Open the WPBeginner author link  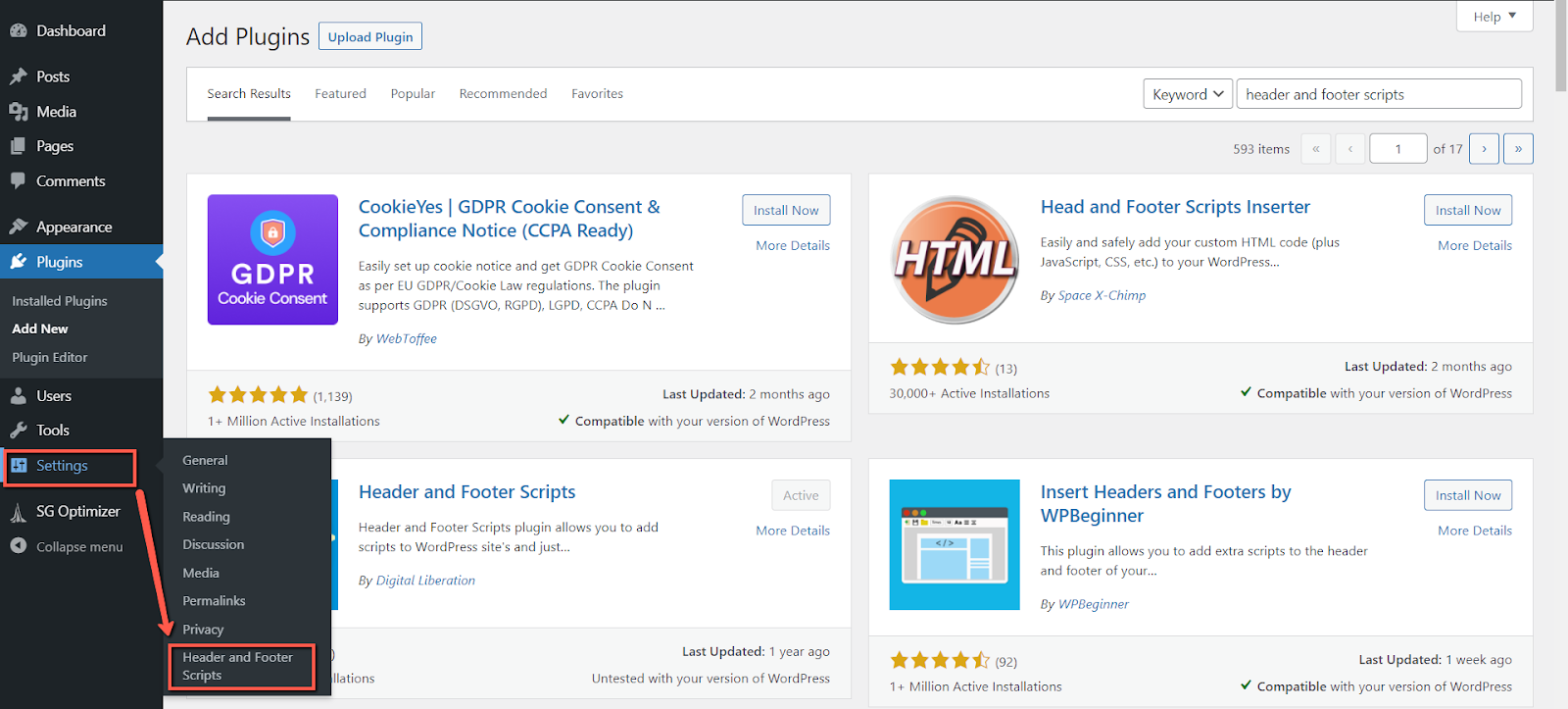[1094, 604]
